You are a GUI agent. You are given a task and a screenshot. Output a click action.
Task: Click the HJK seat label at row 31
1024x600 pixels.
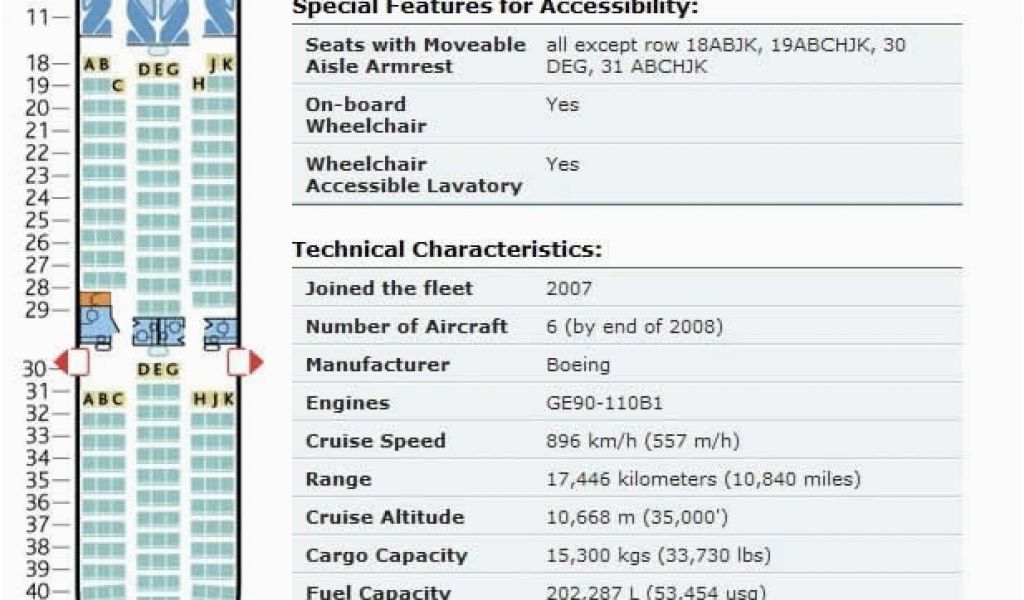coord(213,399)
